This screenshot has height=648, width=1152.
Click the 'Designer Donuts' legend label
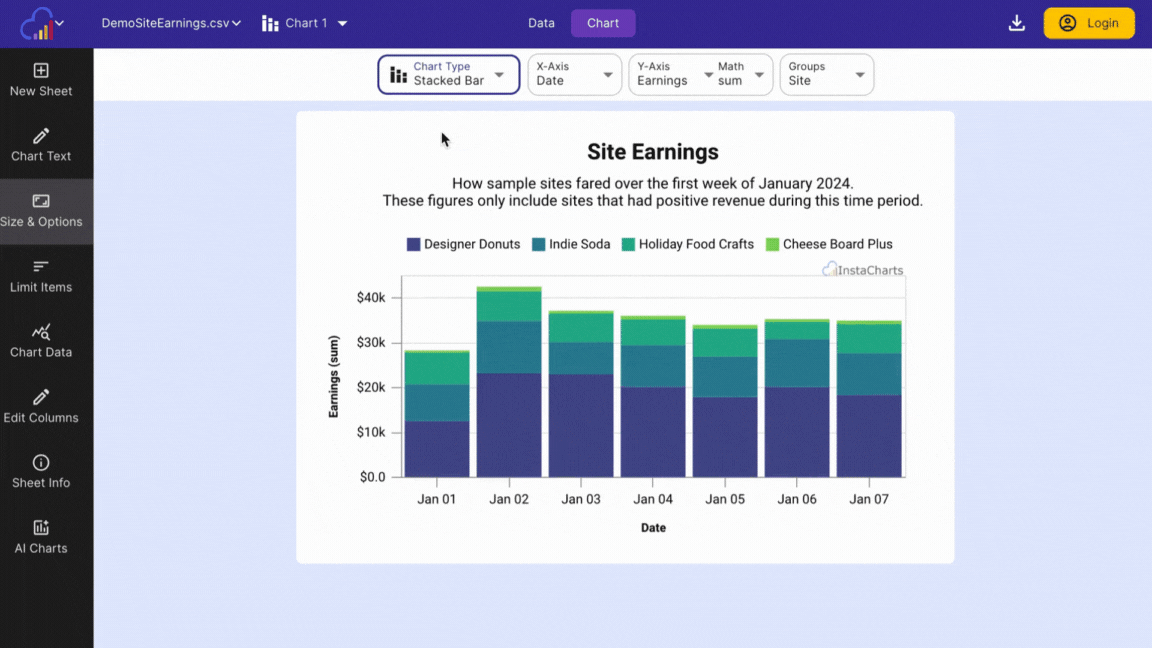[x=472, y=245]
